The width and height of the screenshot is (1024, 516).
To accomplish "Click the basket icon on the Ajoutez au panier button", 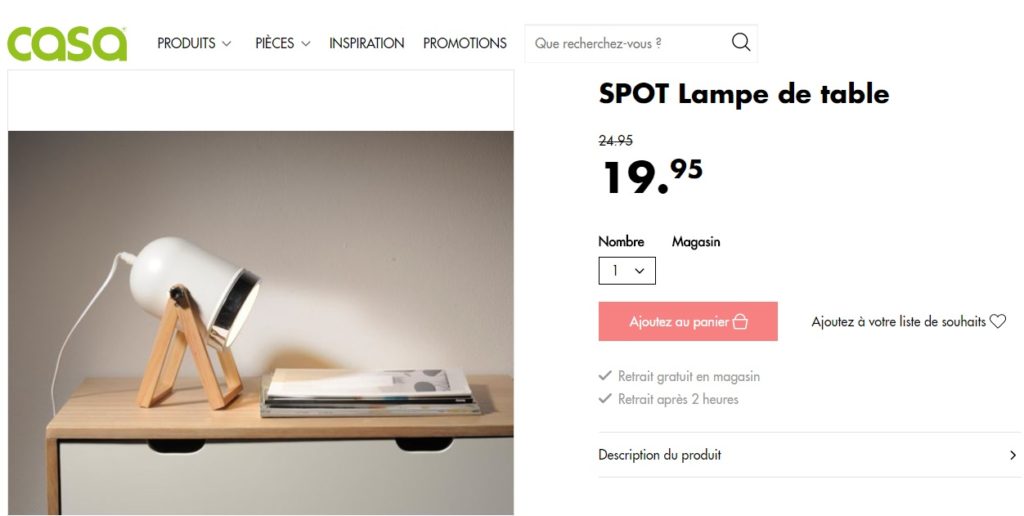I will (740, 321).
